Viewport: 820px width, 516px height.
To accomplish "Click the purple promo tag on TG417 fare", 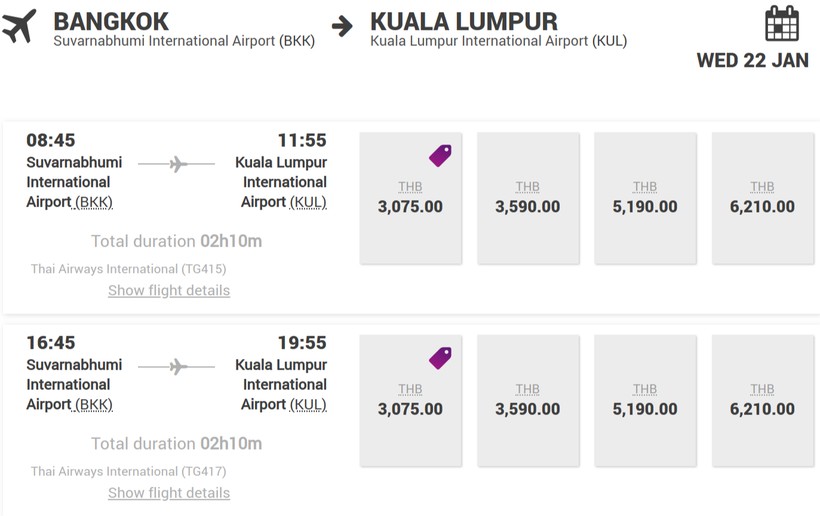I will (x=440, y=357).
